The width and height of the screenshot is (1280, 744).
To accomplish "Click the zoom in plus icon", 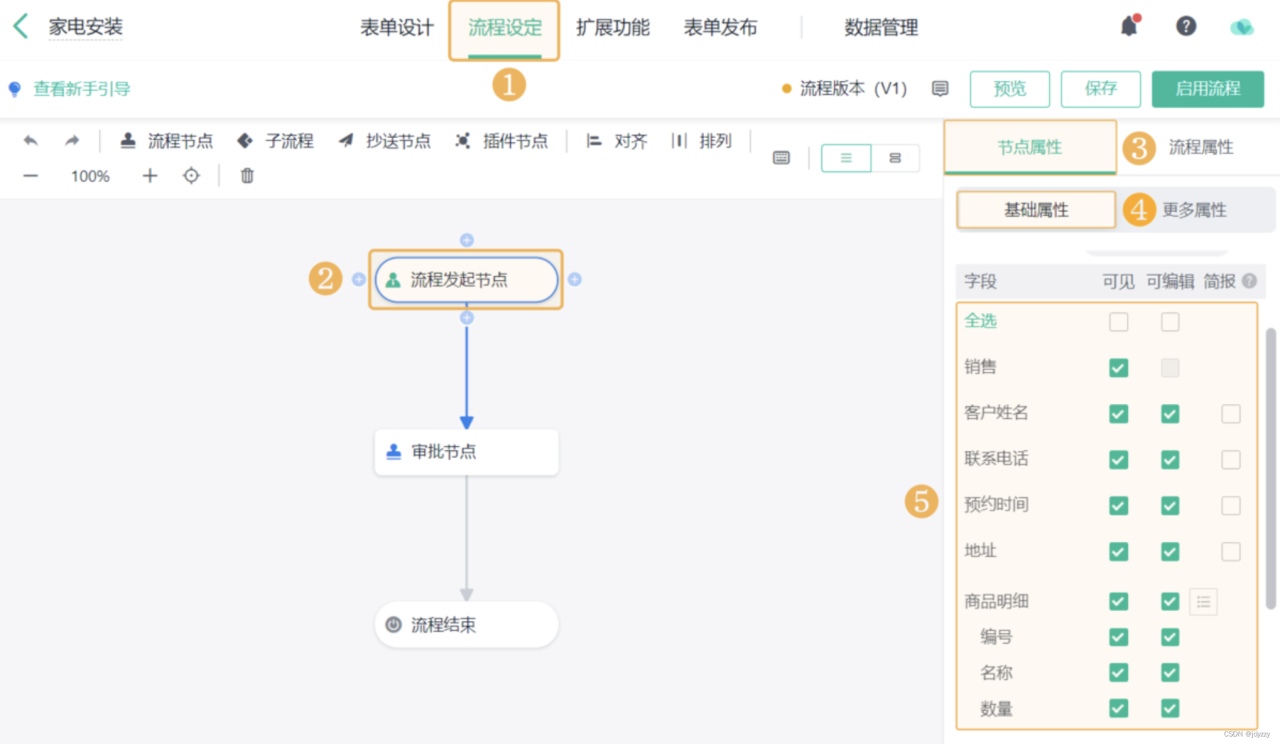I will 150,176.
